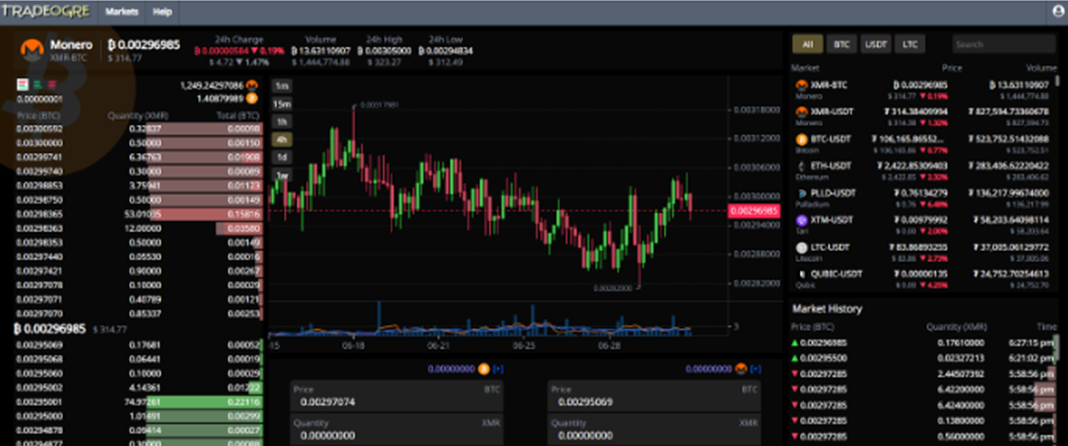The image size is (1068, 446).
Task: Select sell order at 0.00298365
Action: (138, 214)
